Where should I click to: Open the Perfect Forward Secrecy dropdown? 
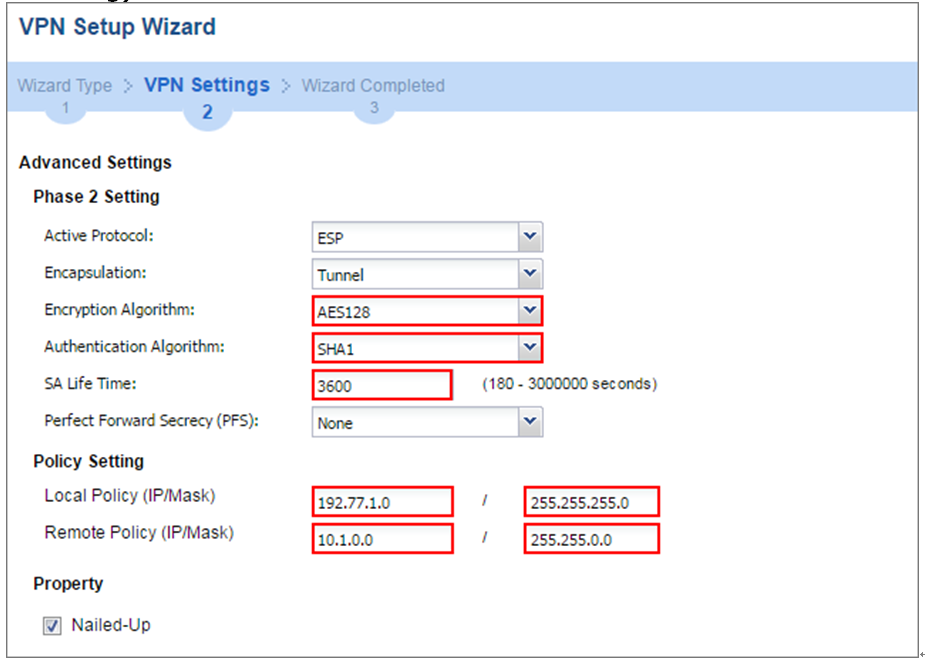427,422
